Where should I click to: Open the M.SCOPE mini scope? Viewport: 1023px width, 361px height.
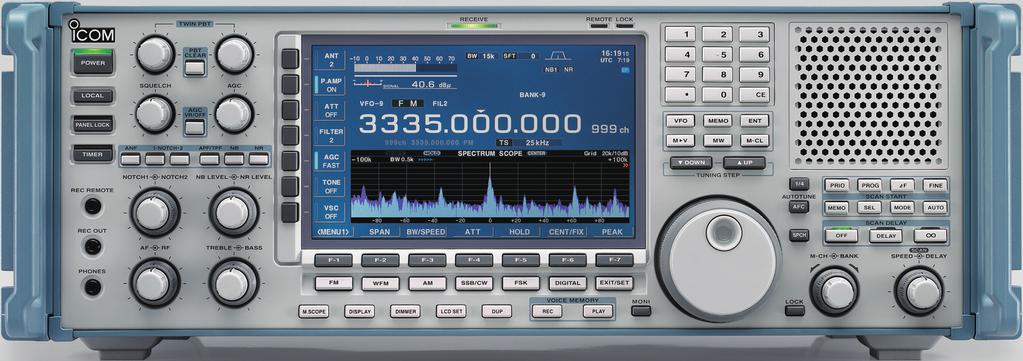[x=314, y=312]
